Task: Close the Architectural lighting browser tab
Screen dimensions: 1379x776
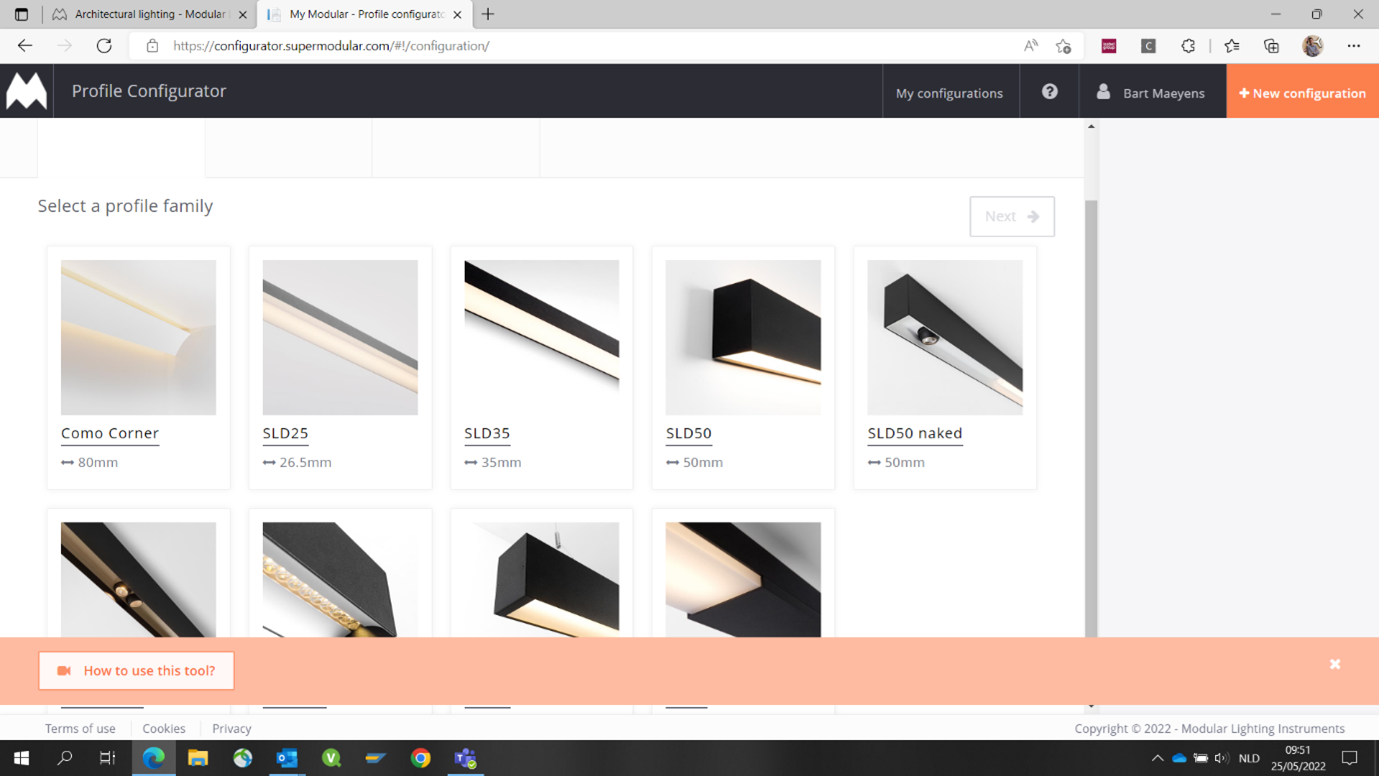Action: (243, 15)
